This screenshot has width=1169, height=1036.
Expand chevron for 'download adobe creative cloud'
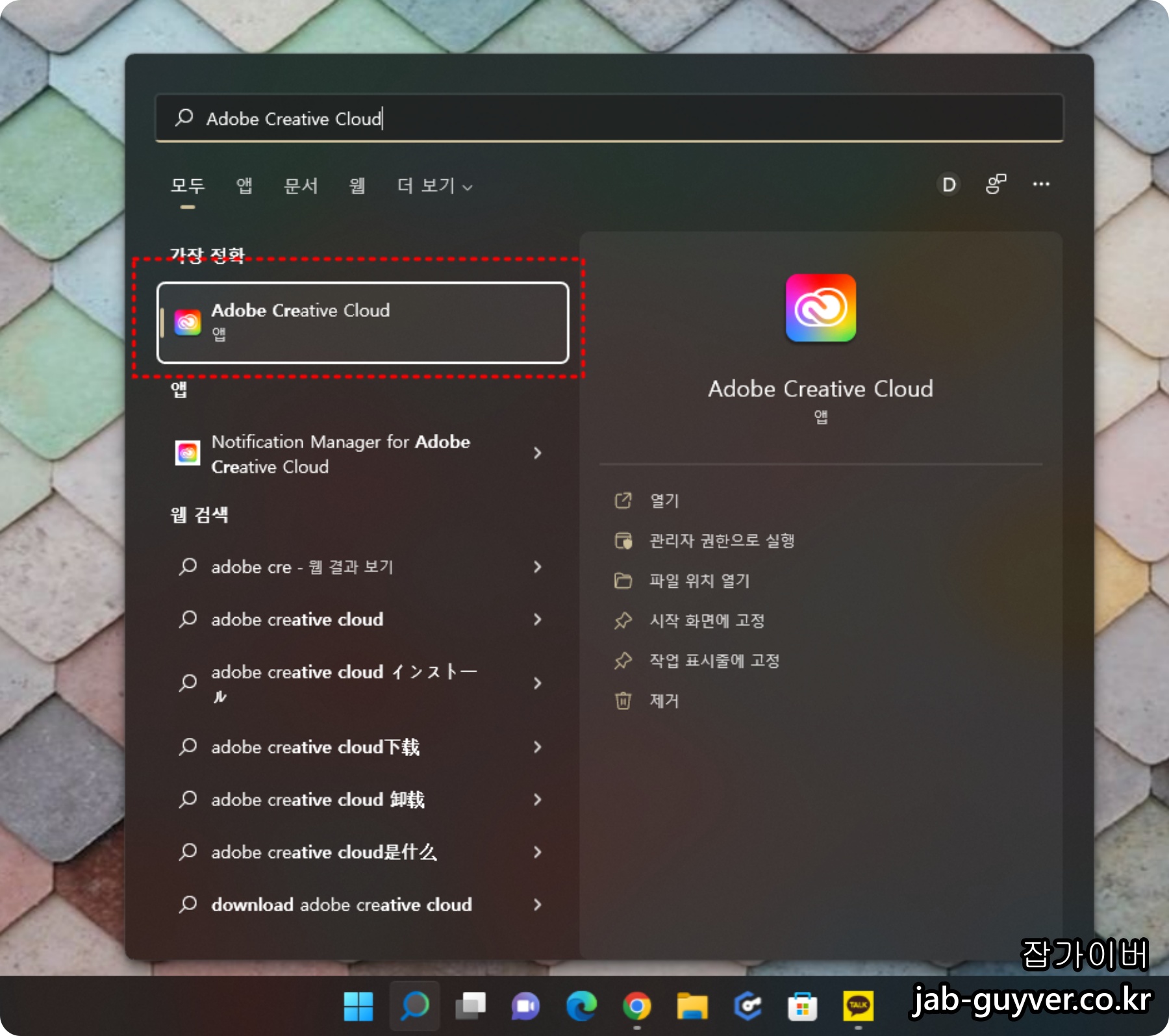point(537,905)
